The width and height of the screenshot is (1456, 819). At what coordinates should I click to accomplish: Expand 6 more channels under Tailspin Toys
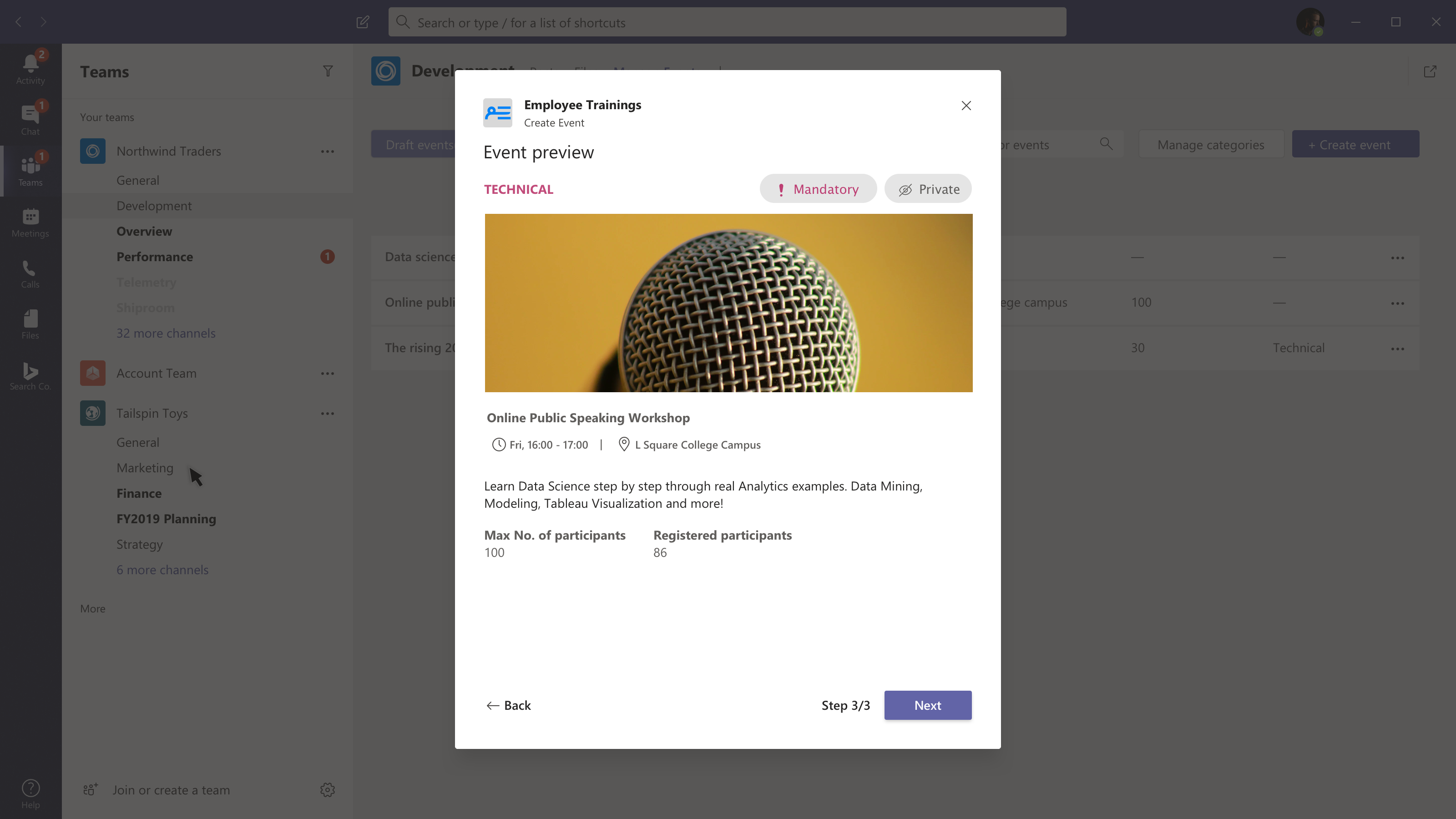tap(162, 570)
